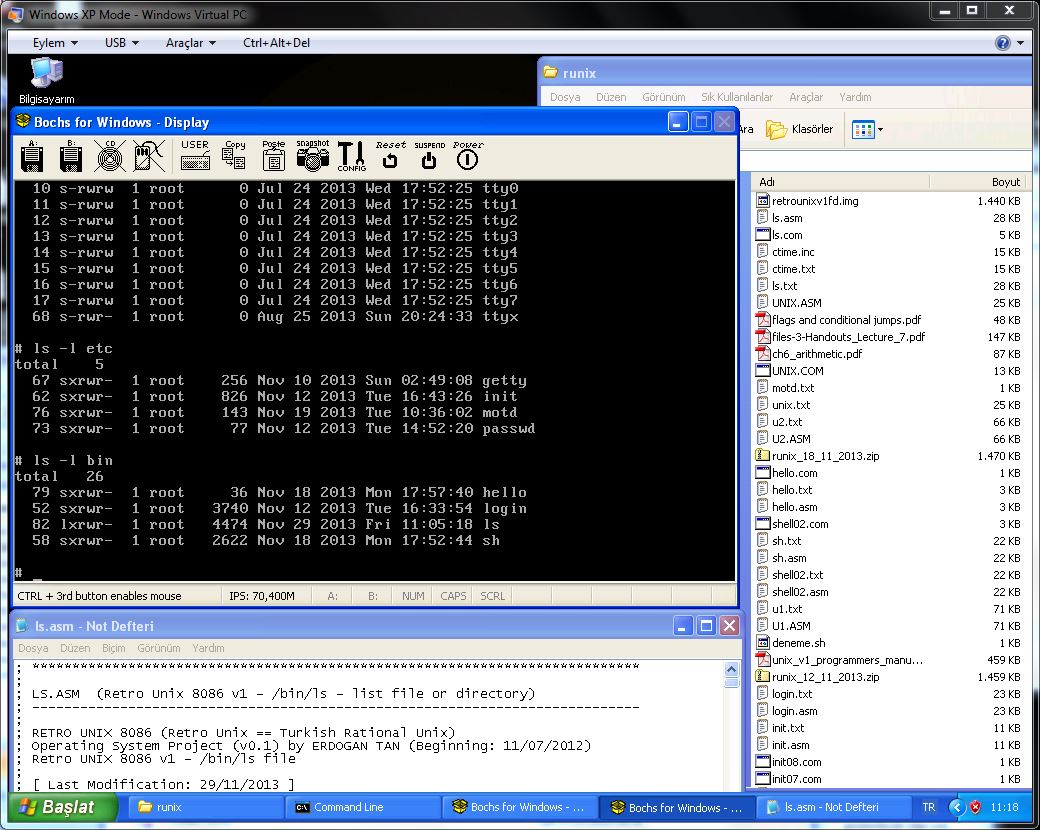Select flags and conditional jumps.pdf
The image size is (1040, 830).
click(x=839, y=320)
